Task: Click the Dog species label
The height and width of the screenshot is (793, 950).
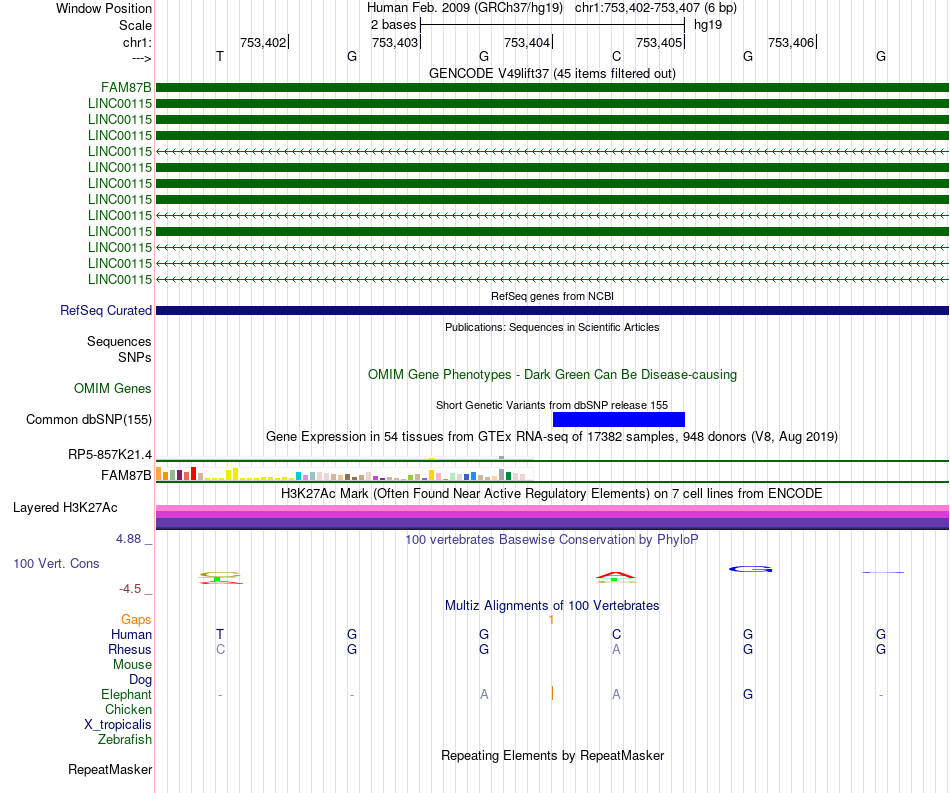Action: pos(141,680)
